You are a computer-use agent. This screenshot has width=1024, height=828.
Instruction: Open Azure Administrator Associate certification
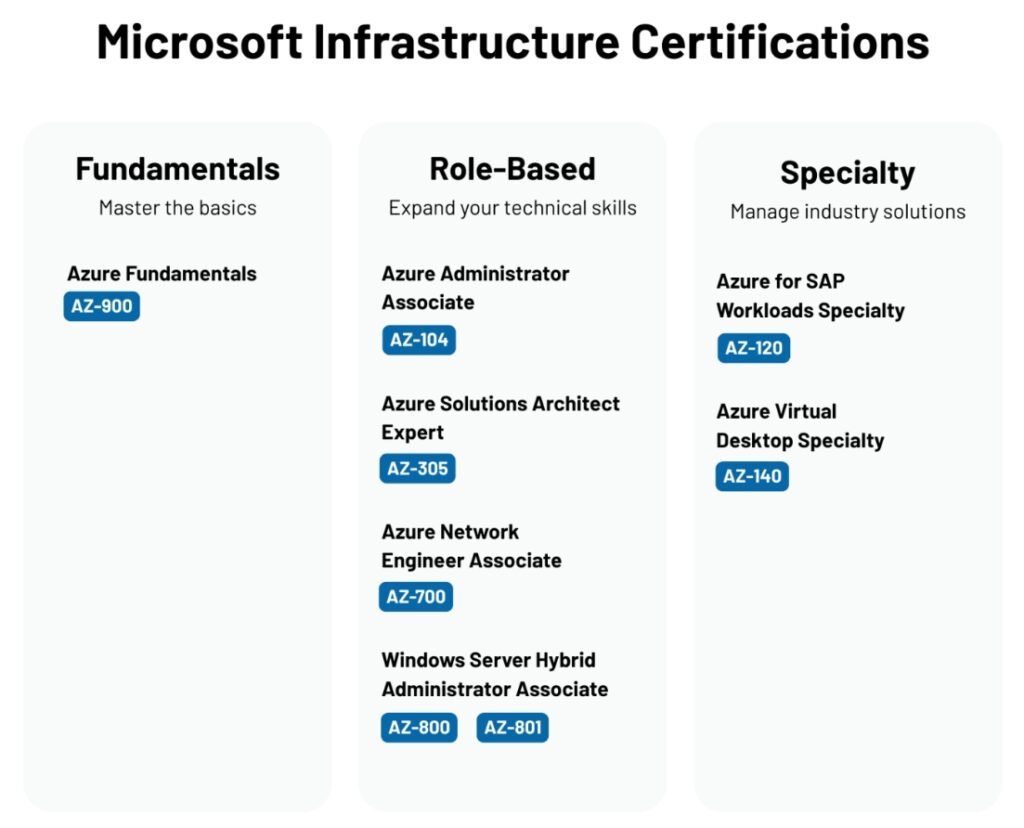(475, 288)
